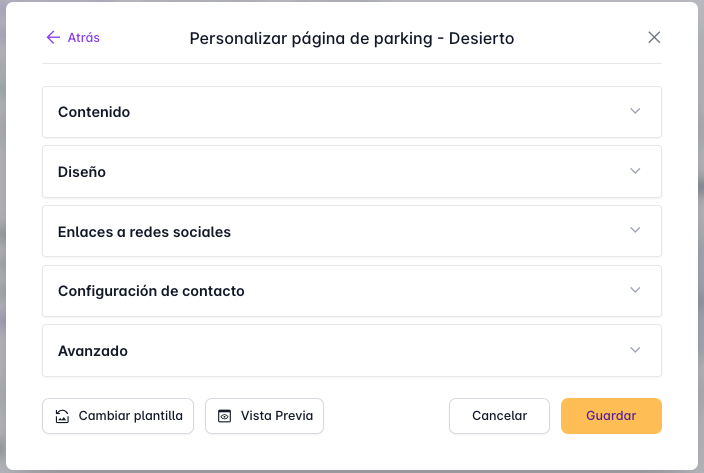Screen dimensions: 704x473
Task: Open the Contenido section title
Action: 94,112
